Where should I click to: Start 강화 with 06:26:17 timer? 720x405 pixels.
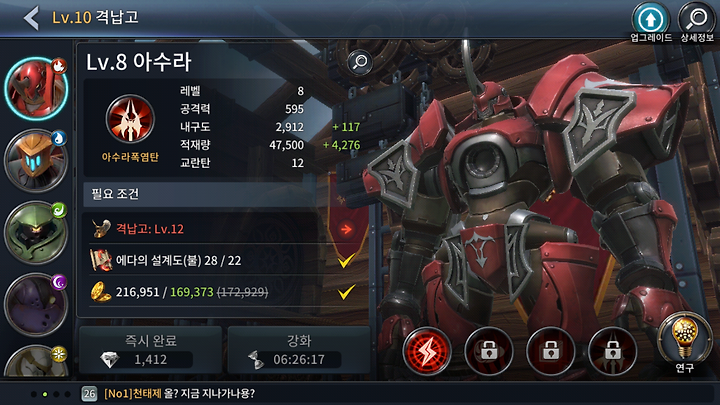point(299,350)
